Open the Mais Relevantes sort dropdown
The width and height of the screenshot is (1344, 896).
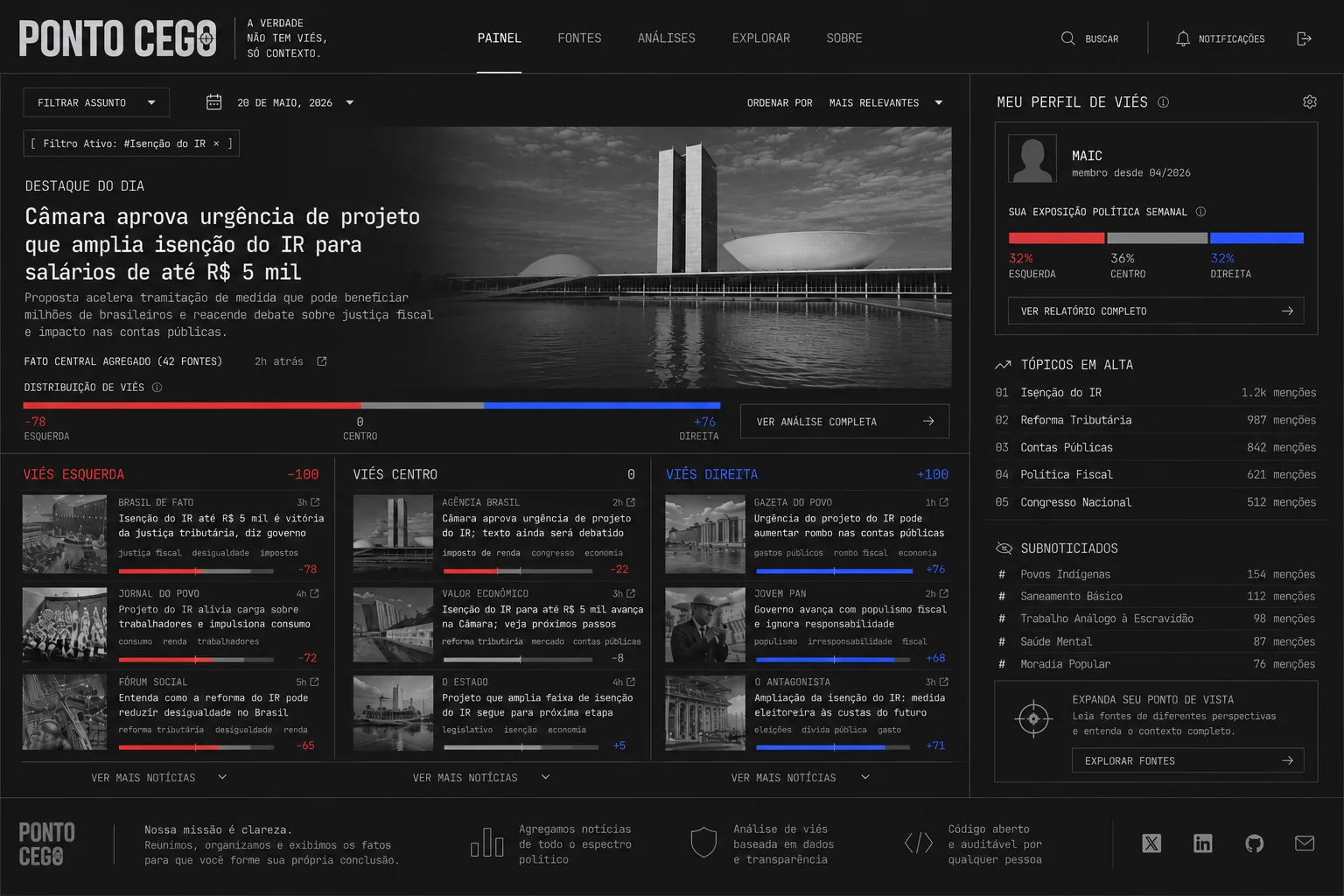(x=885, y=102)
